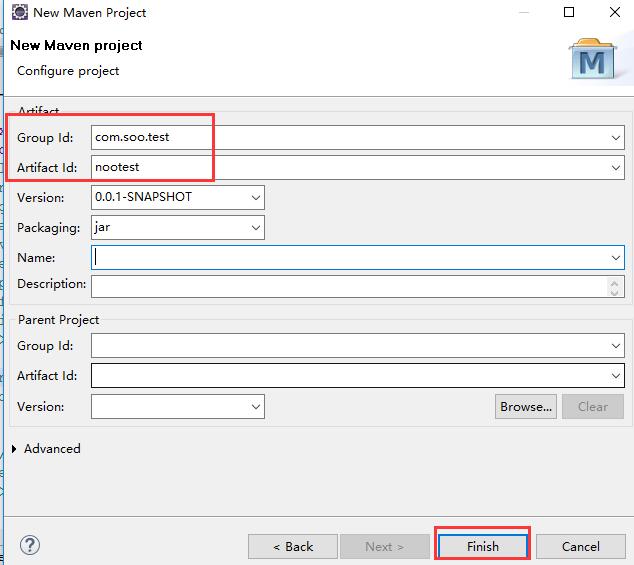The image size is (634, 565).
Task: Click the disabled Clear button
Action: (593, 406)
